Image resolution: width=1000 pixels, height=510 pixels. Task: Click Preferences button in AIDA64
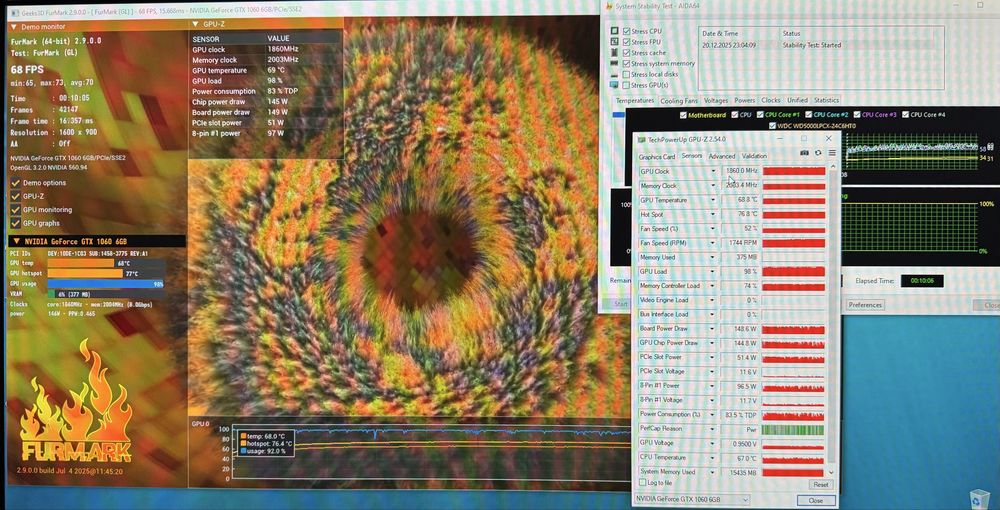tap(865, 305)
